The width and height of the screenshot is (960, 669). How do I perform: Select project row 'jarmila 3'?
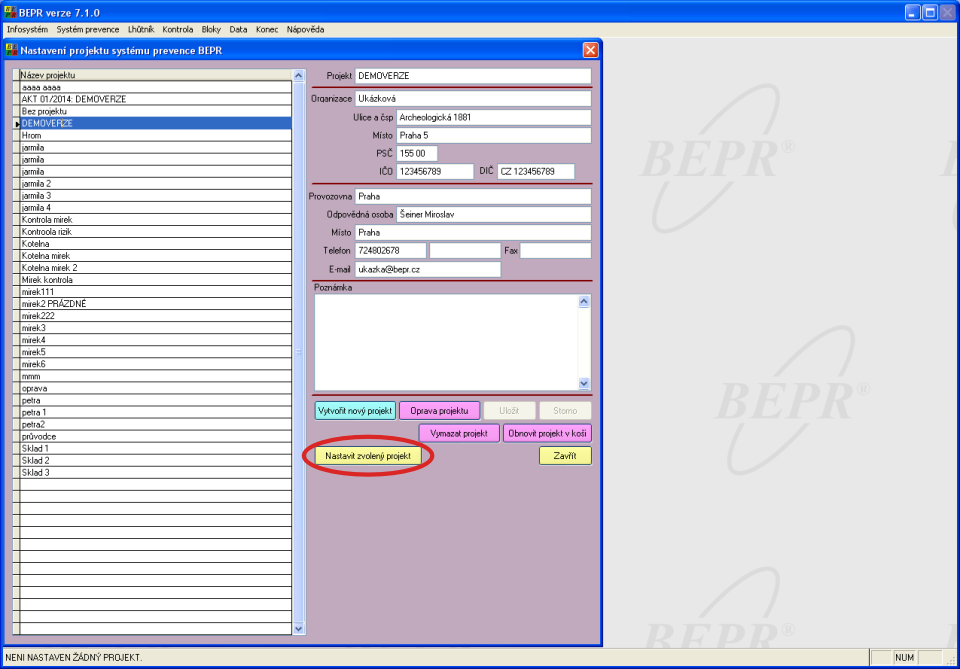tap(156, 196)
